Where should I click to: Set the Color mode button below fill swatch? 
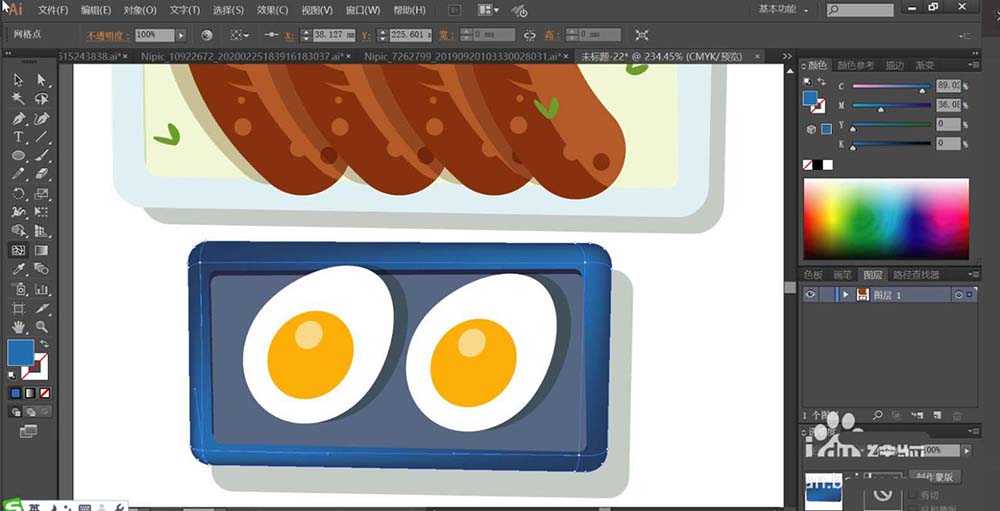pyautogui.click(x=15, y=393)
